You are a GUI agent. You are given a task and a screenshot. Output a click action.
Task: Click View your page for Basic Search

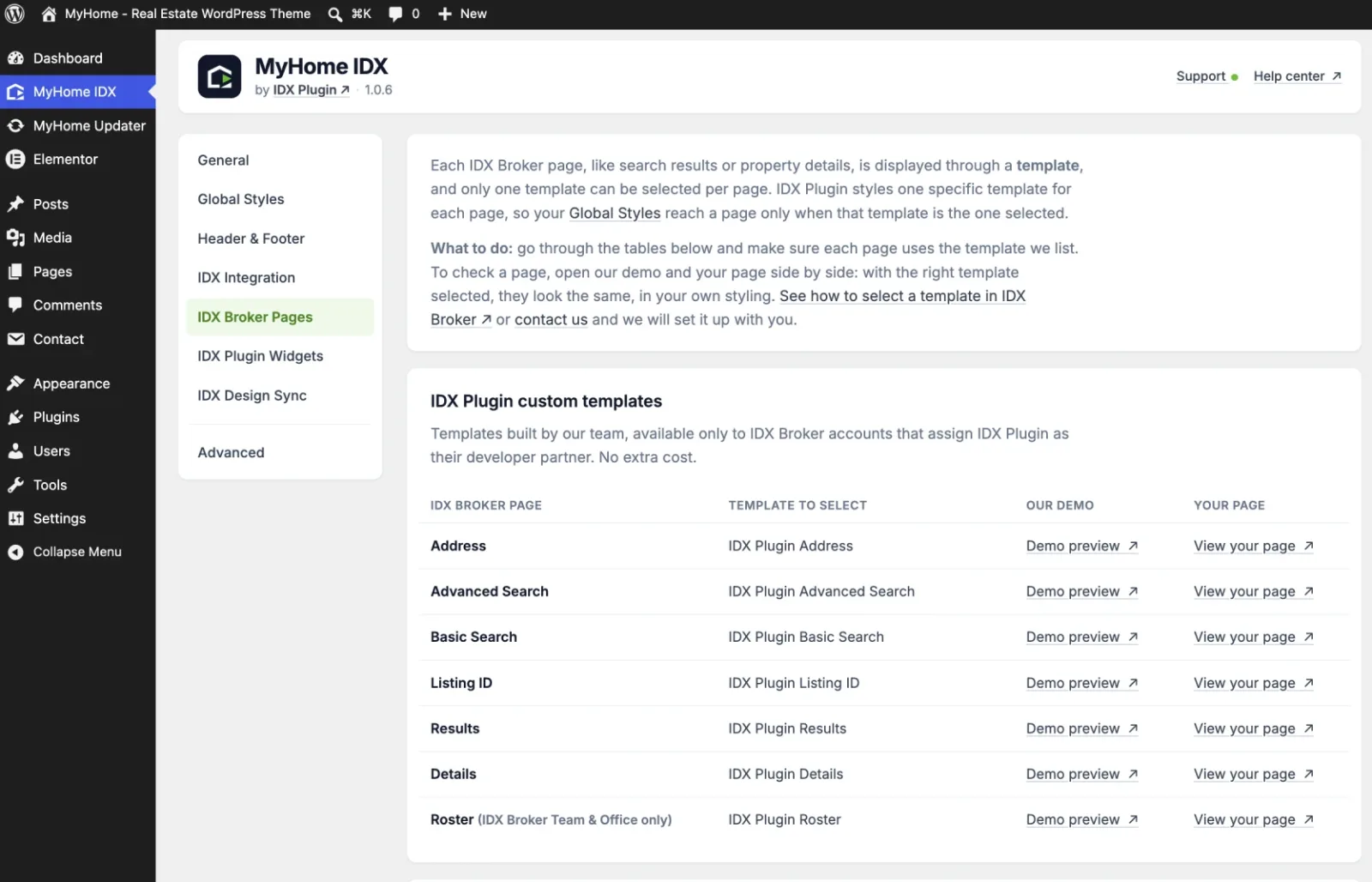coord(1253,637)
